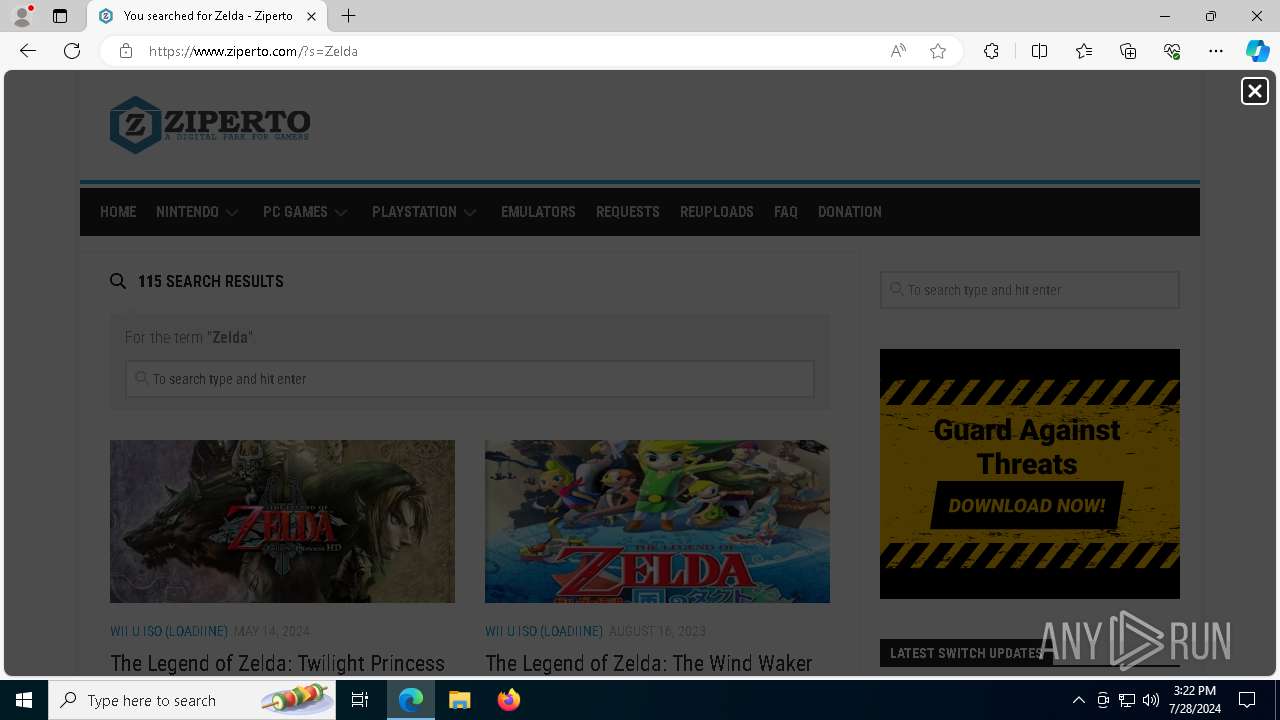Open the Collections icon
This screenshot has height=720, width=1280.
coord(1128,51)
